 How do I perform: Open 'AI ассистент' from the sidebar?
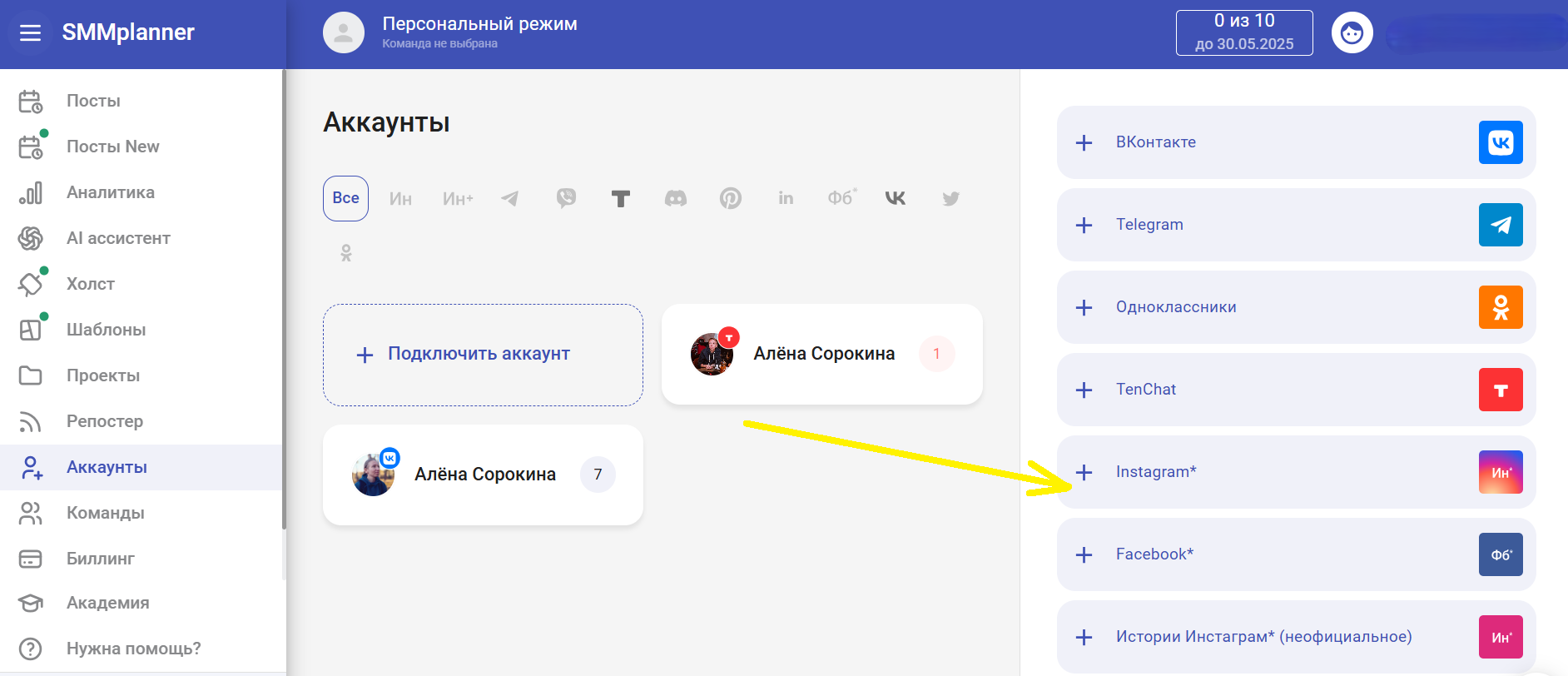(118, 238)
